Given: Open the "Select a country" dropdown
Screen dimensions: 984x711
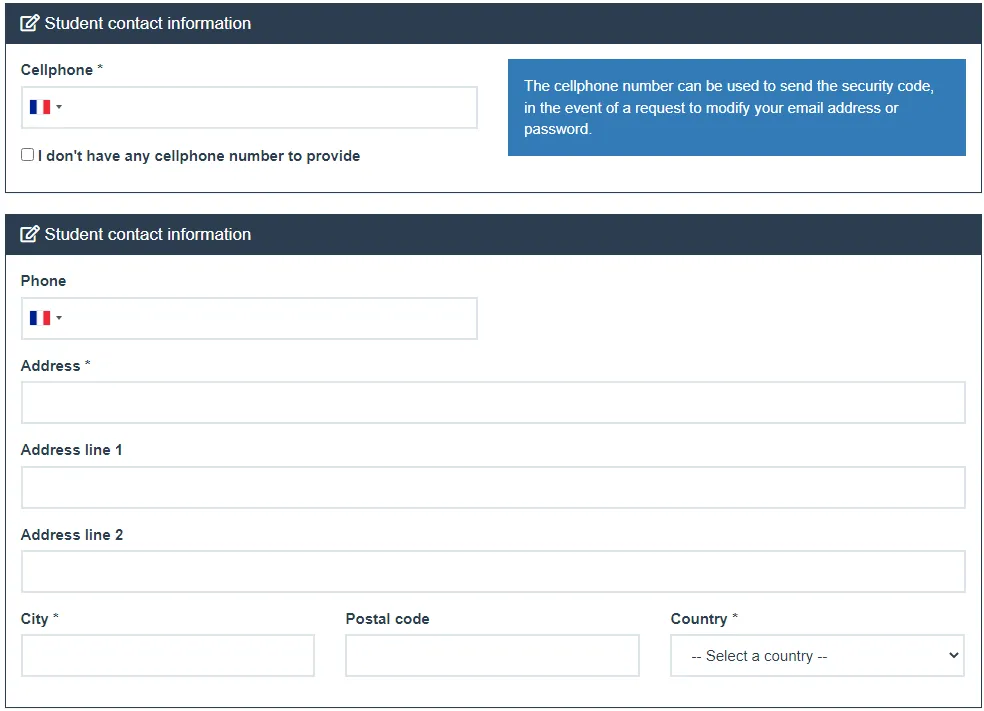Looking at the screenshot, I should [817, 656].
